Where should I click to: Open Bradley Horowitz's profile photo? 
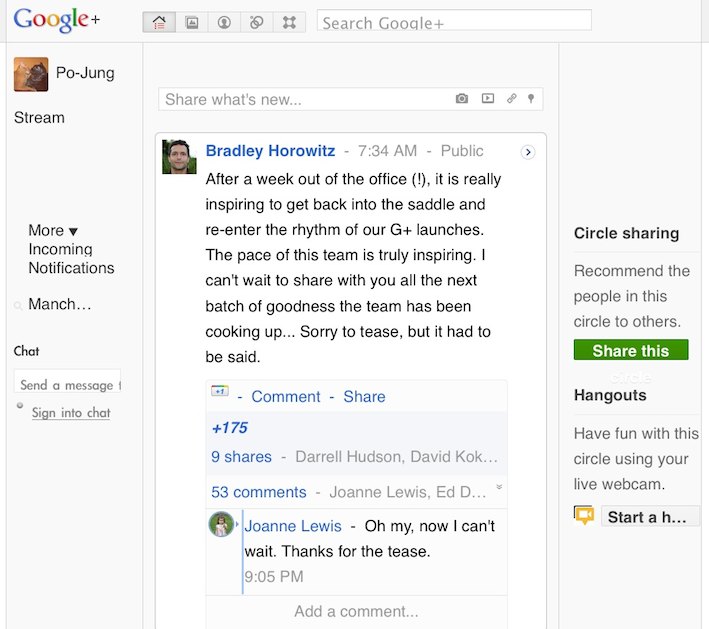[180, 157]
